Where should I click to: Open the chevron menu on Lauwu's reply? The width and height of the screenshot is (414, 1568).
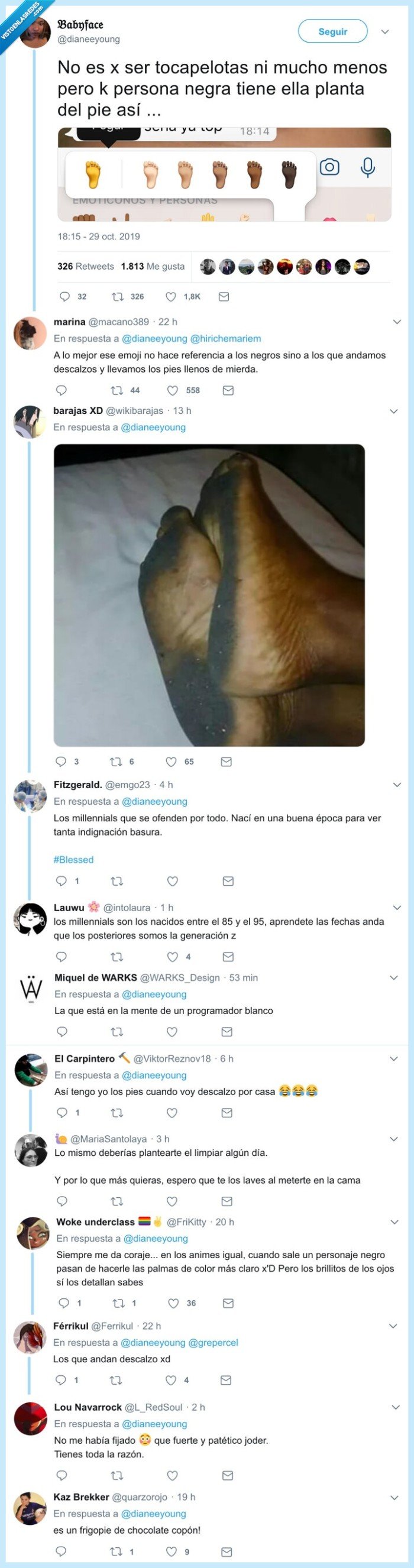pos(397,907)
